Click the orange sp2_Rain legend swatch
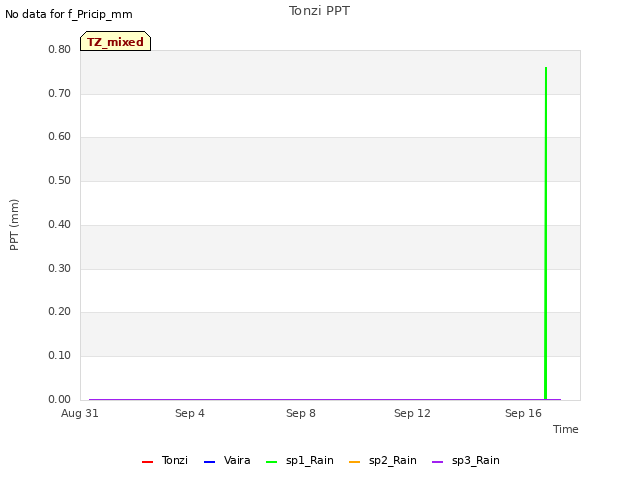The width and height of the screenshot is (640, 480). (355, 462)
